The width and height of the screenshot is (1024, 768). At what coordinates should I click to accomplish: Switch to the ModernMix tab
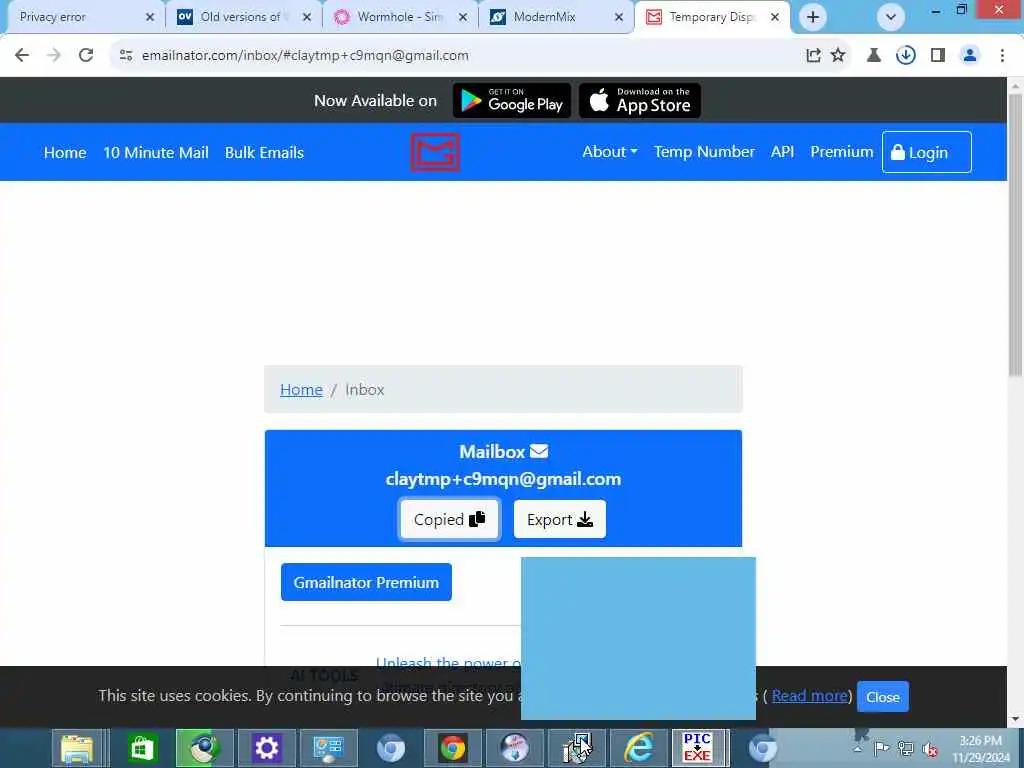pyautogui.click(x=556, y=17)
